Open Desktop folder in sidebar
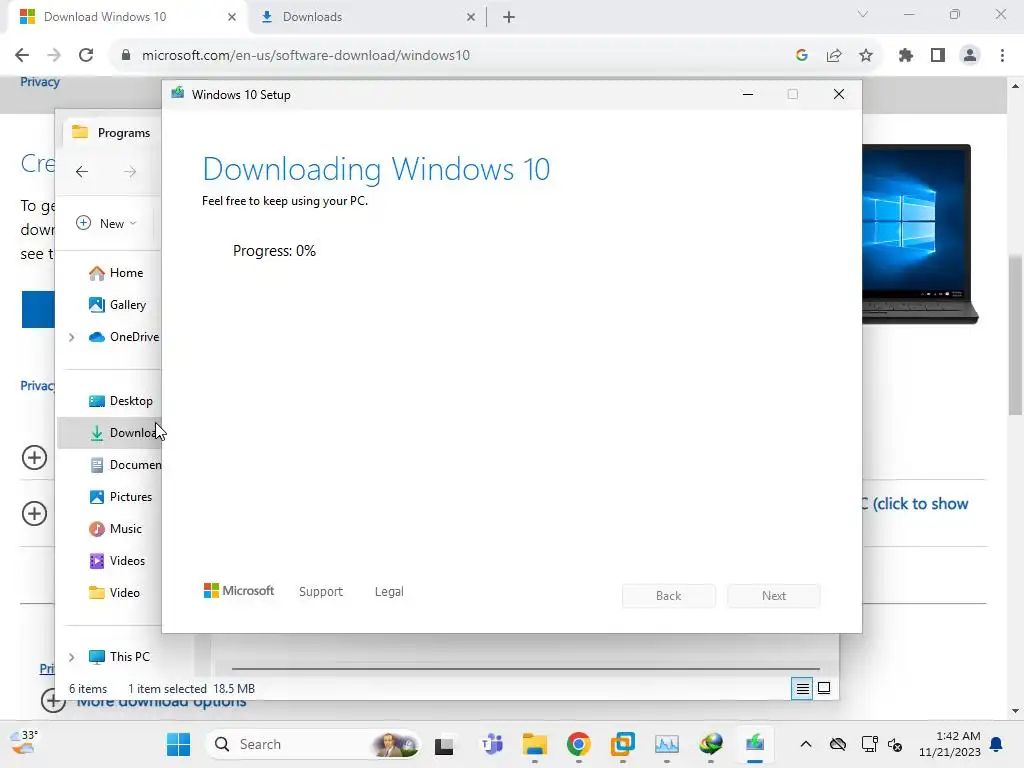This screenshot has height=768, width=1024. coord(120,401)
